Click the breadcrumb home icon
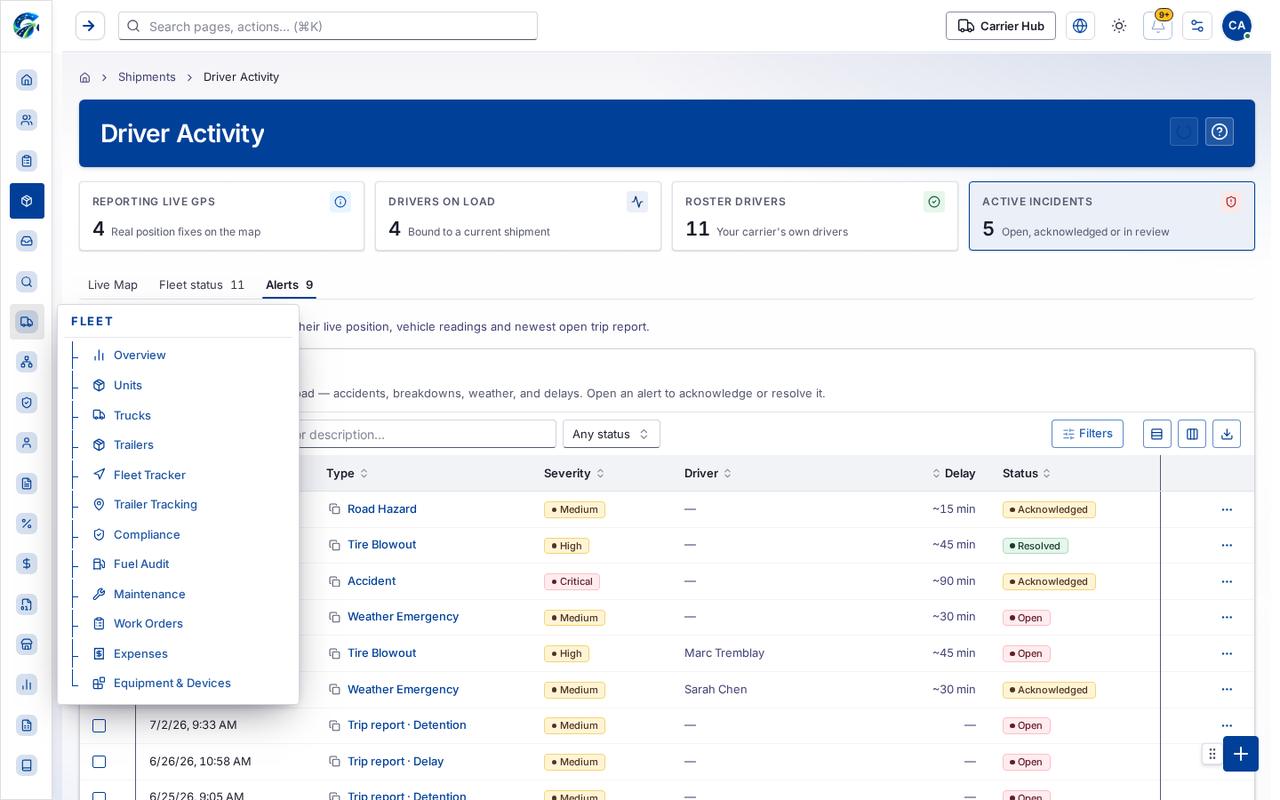The height and width of the screenshot is (800, 1280). tap(85, 77)
